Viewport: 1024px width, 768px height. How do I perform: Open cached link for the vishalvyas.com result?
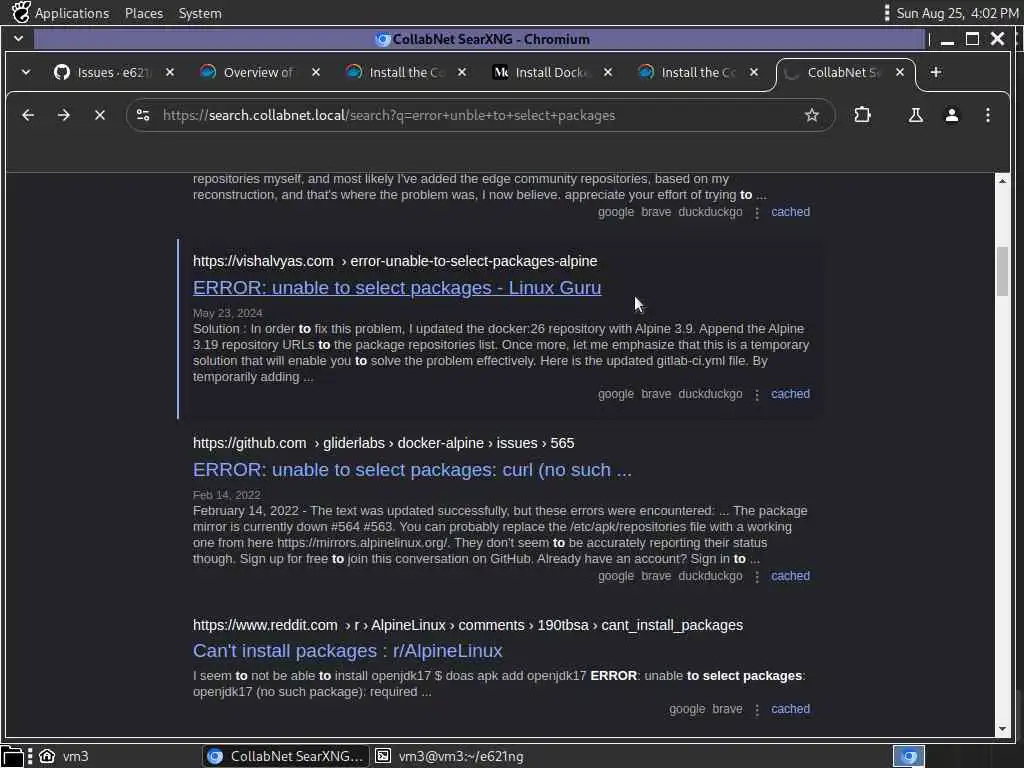coord(790,394)
